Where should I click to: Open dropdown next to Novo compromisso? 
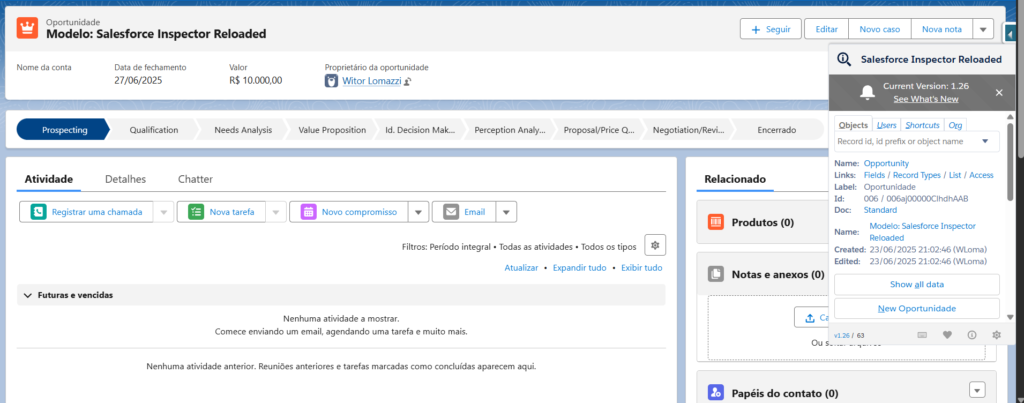coord(419,212)
